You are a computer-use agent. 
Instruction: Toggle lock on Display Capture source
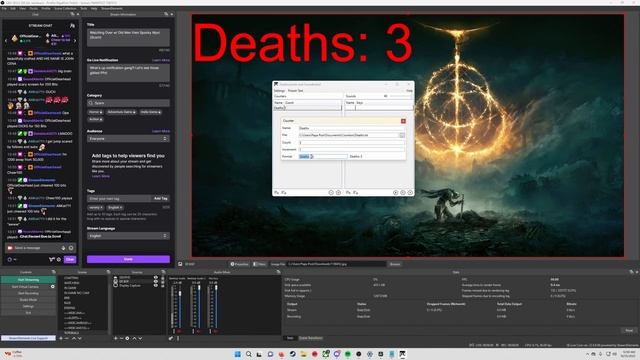(x=162, y=285)
